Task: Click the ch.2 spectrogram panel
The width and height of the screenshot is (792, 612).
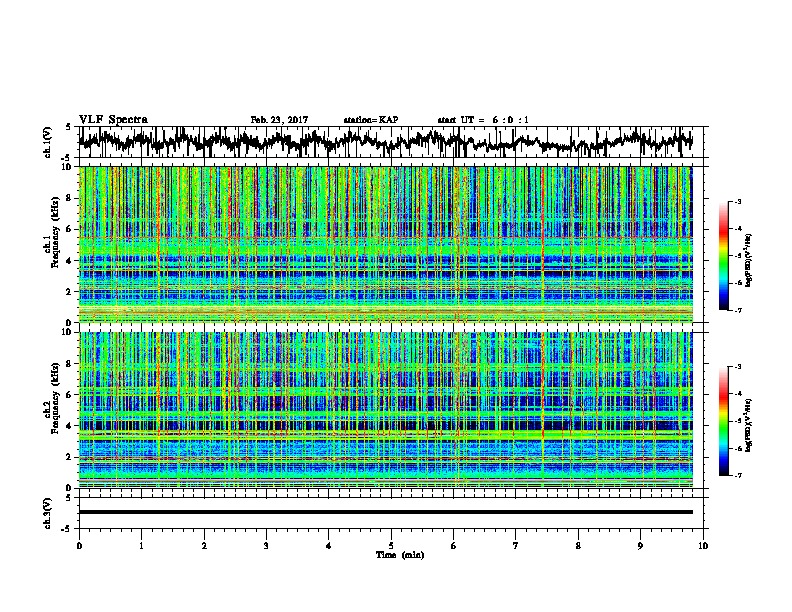Action: point(391,410)
